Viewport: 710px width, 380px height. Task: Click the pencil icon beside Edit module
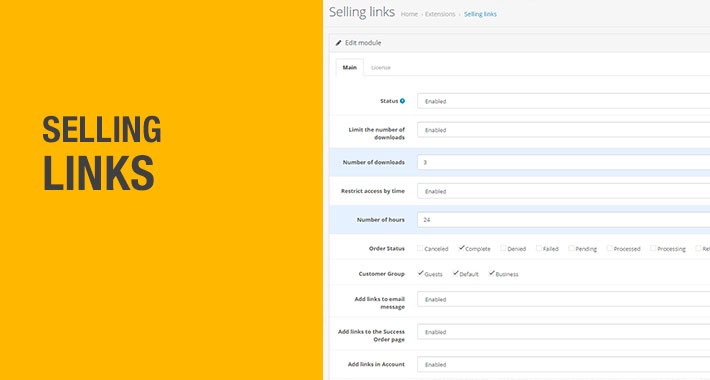[x=338, y=43]
